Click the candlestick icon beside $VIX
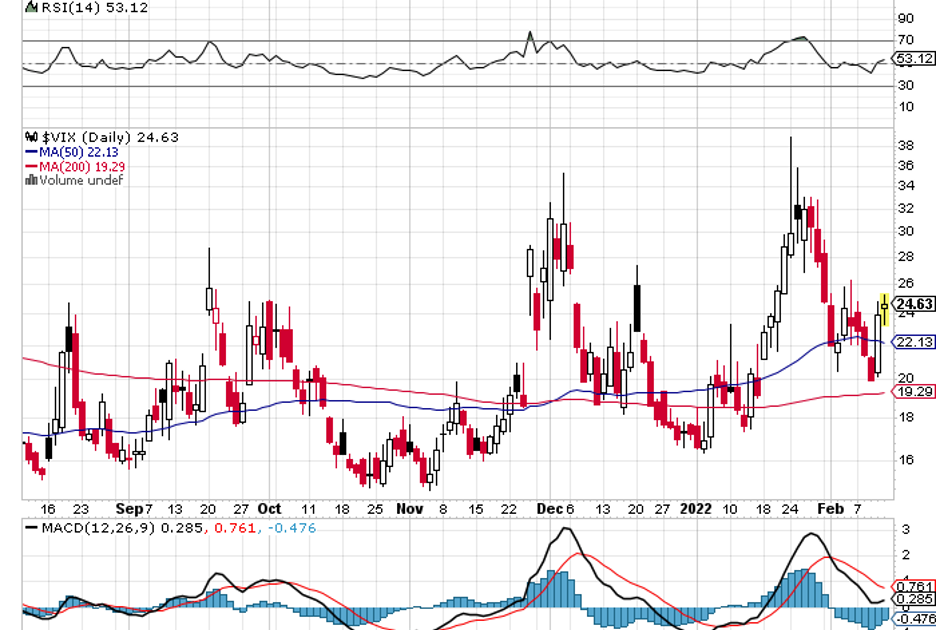The height and width of the screenshot is (630, 936). [29, 137]
